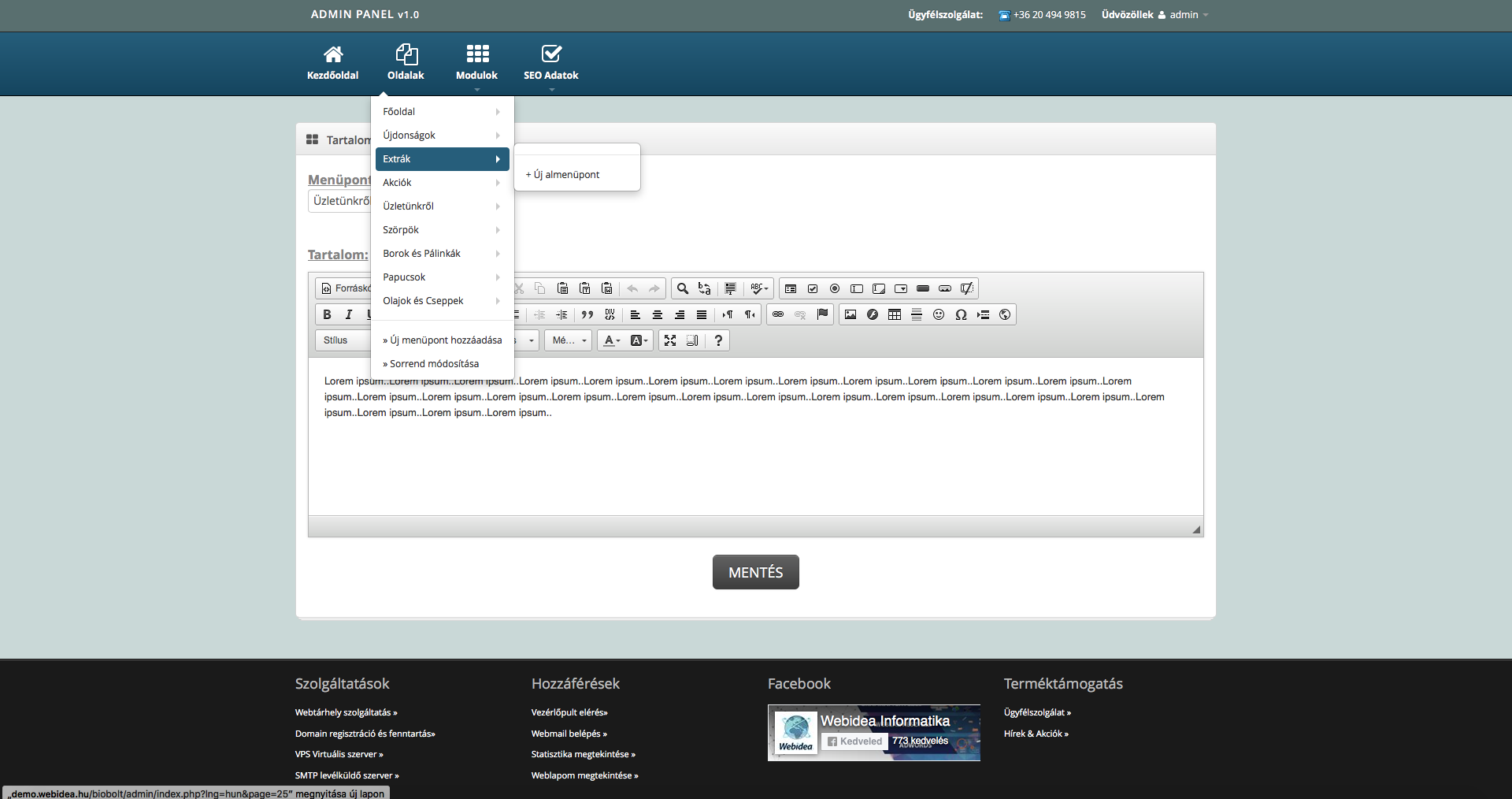
Task: Insert special character with the Omega icon
Action: pos(961,314)
